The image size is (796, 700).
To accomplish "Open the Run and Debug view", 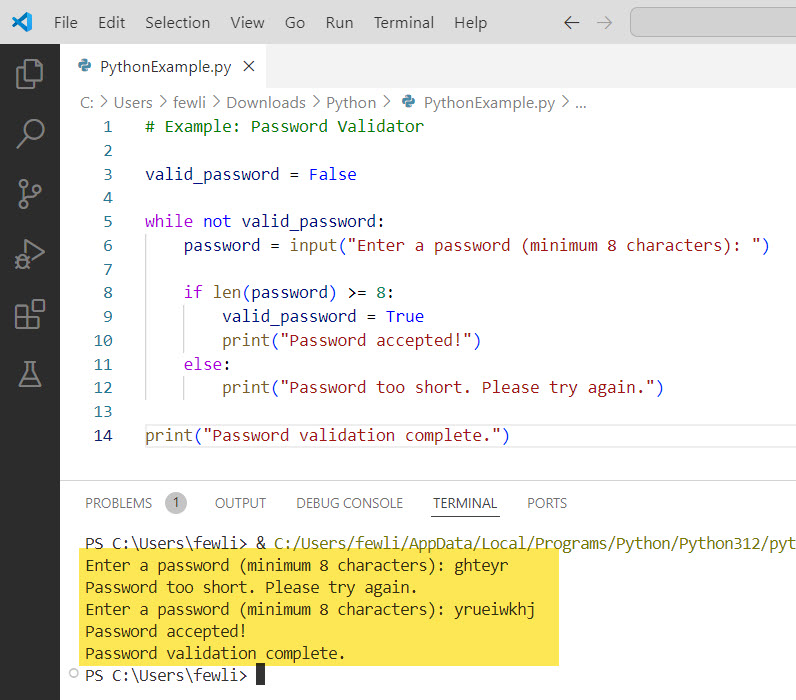I will pos(30,254).
